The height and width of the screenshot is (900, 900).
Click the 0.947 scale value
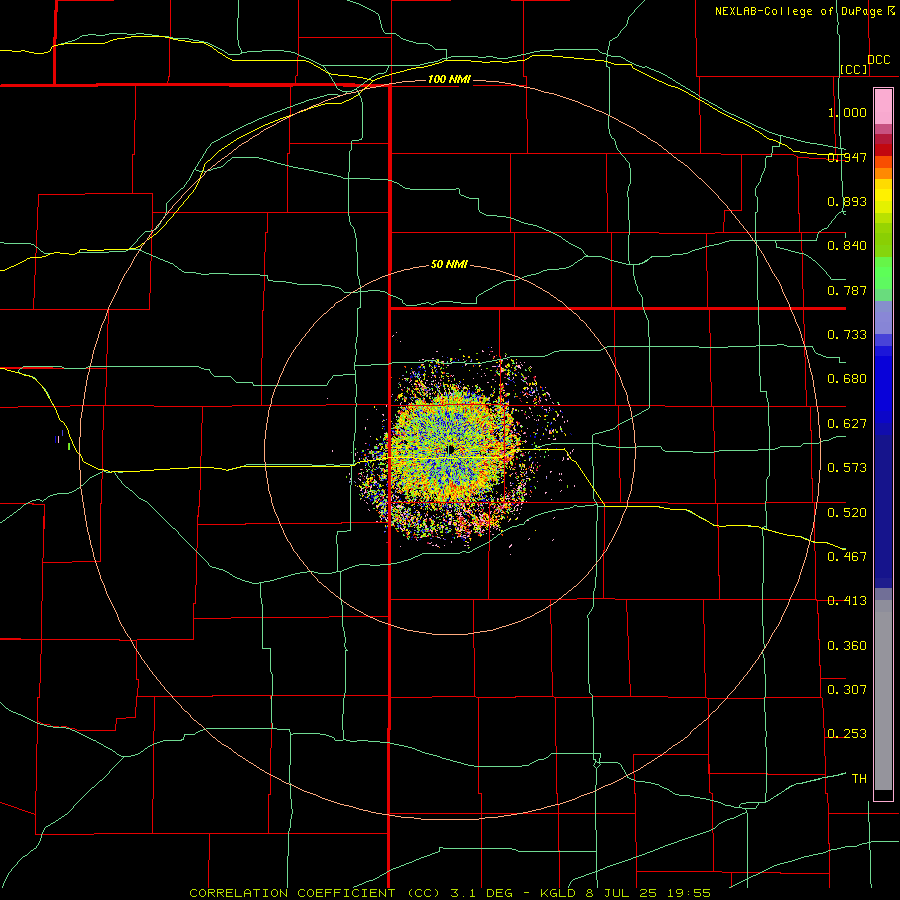point(847,157)
